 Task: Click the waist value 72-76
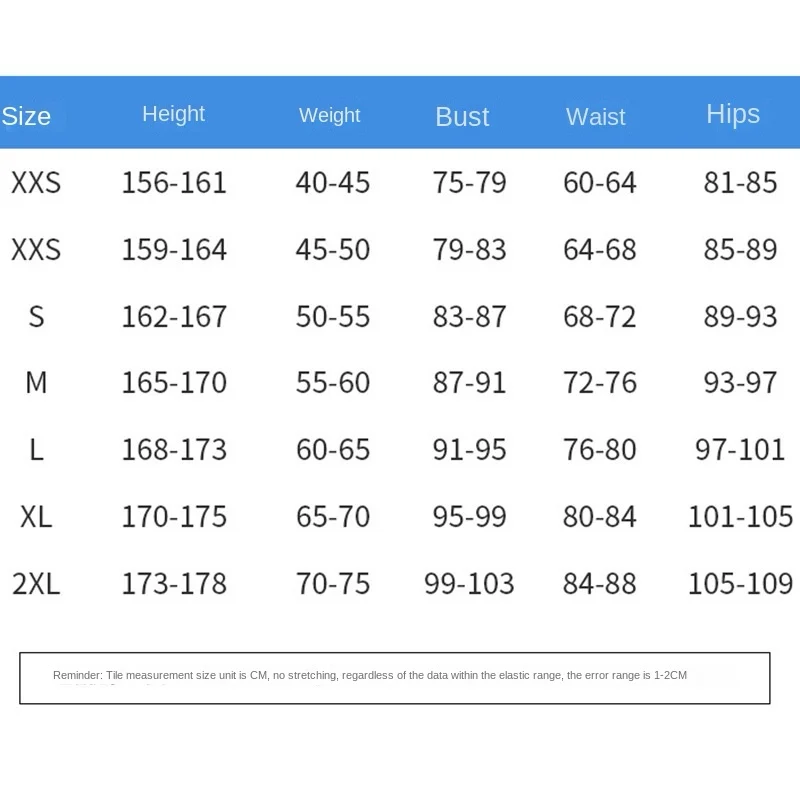point(599,382)
